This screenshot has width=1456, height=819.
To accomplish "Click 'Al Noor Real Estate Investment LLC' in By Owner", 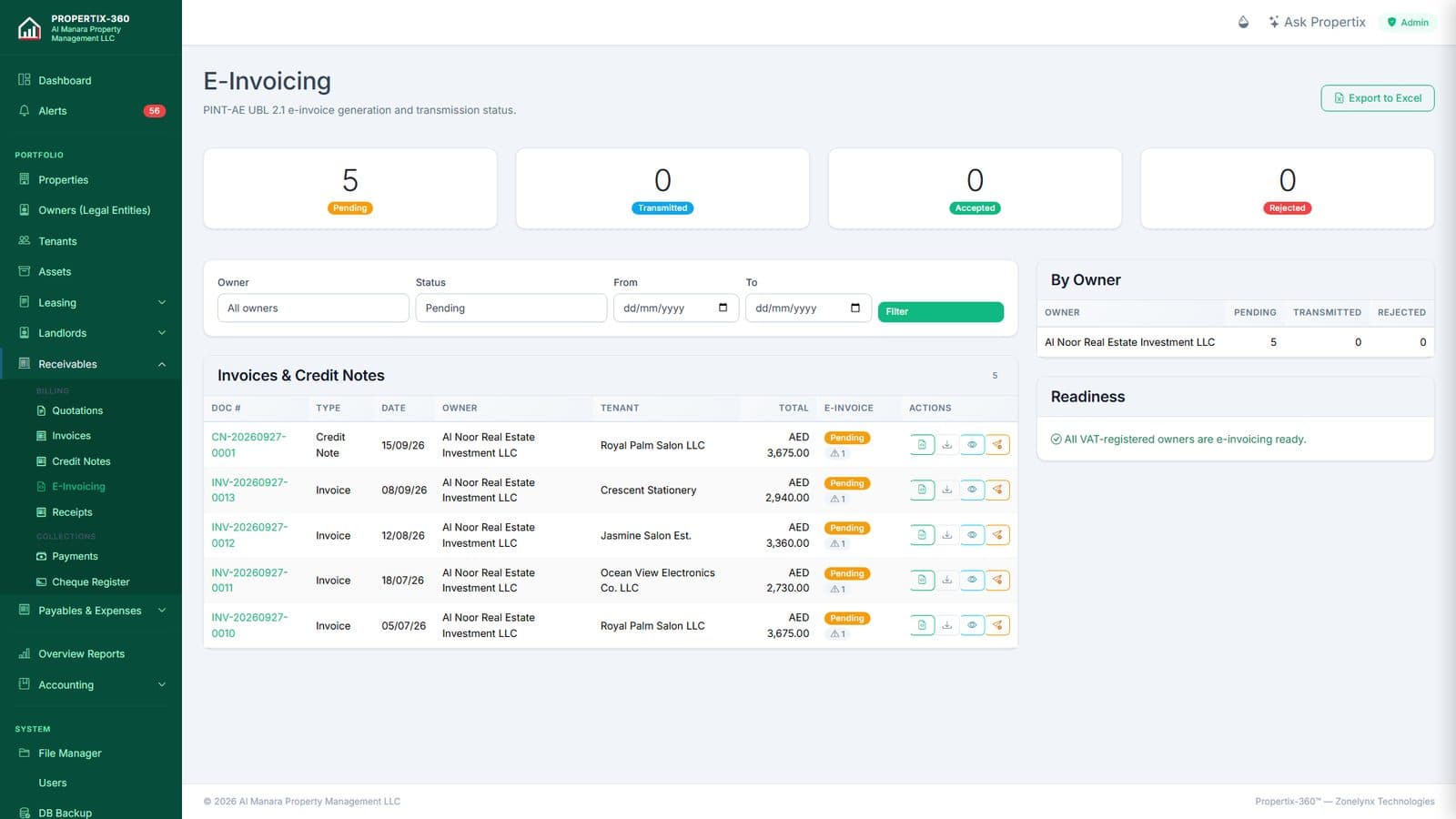I will [1129, 342].
